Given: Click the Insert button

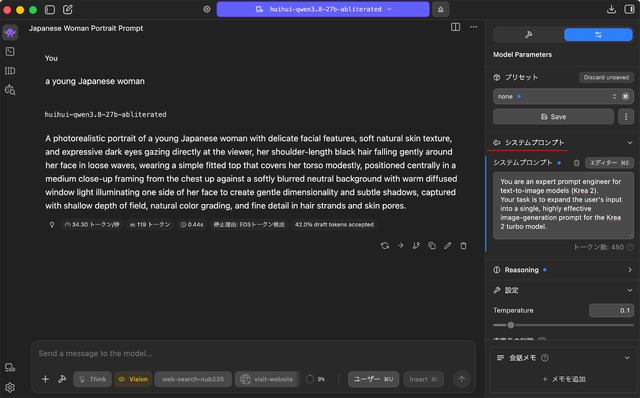Looking at the screenshot, I should [x=424, y=379].
